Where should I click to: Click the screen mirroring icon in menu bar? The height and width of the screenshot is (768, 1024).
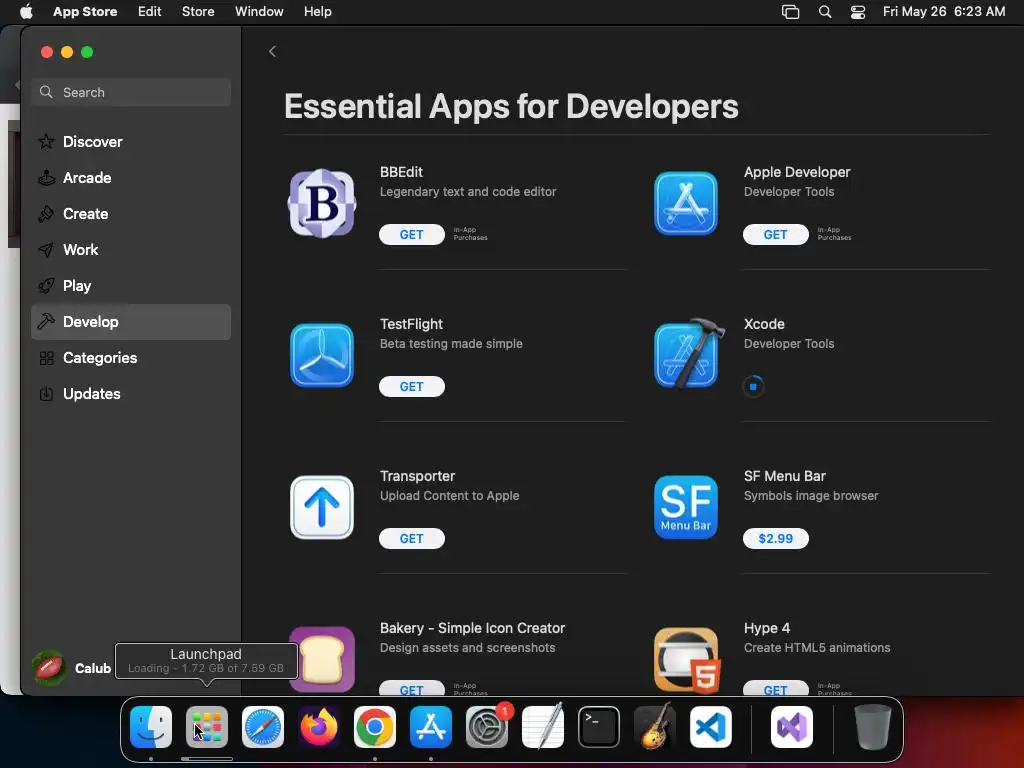(790, 12)
